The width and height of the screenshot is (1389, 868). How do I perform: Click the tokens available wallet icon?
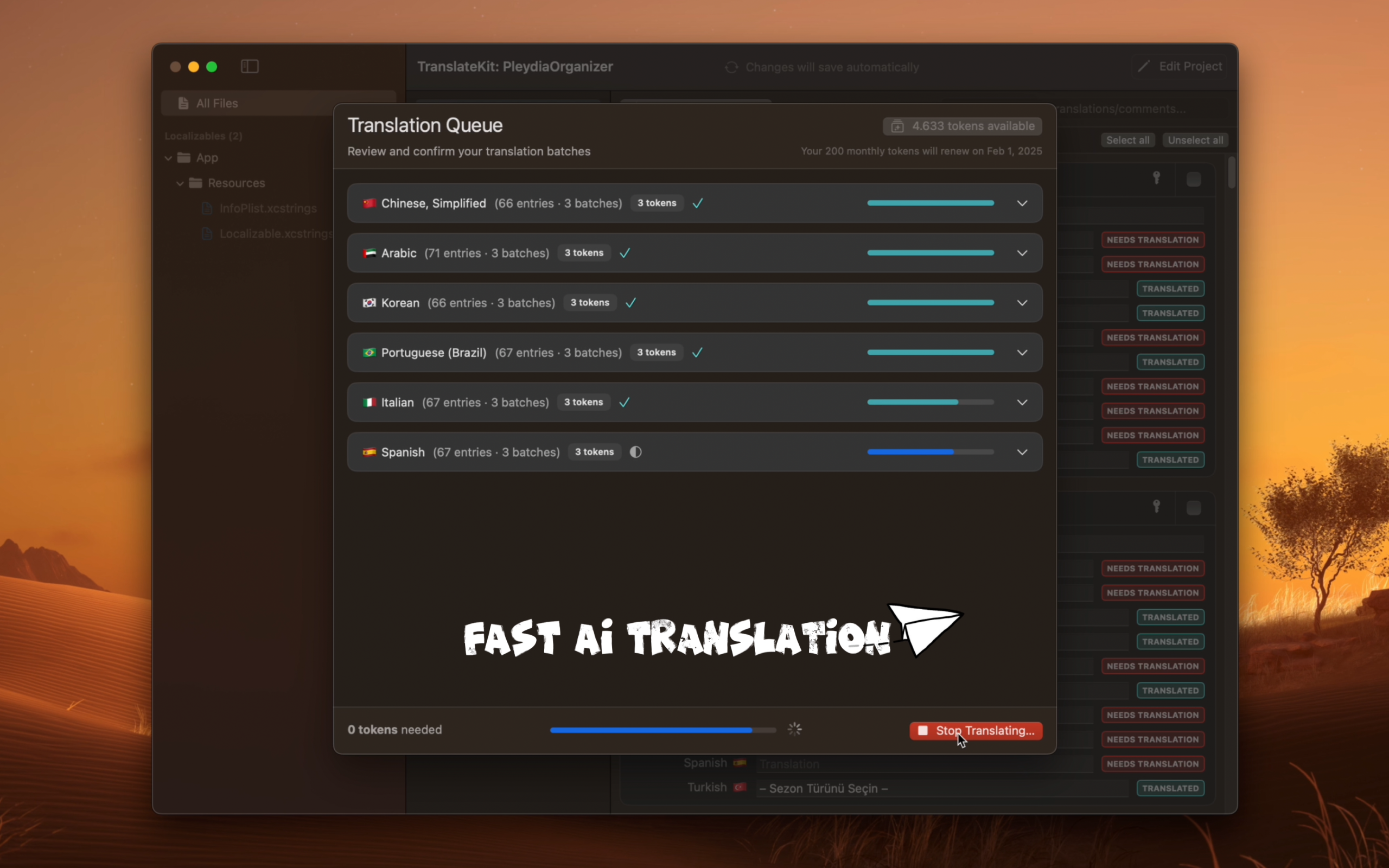tap(897, 126)
